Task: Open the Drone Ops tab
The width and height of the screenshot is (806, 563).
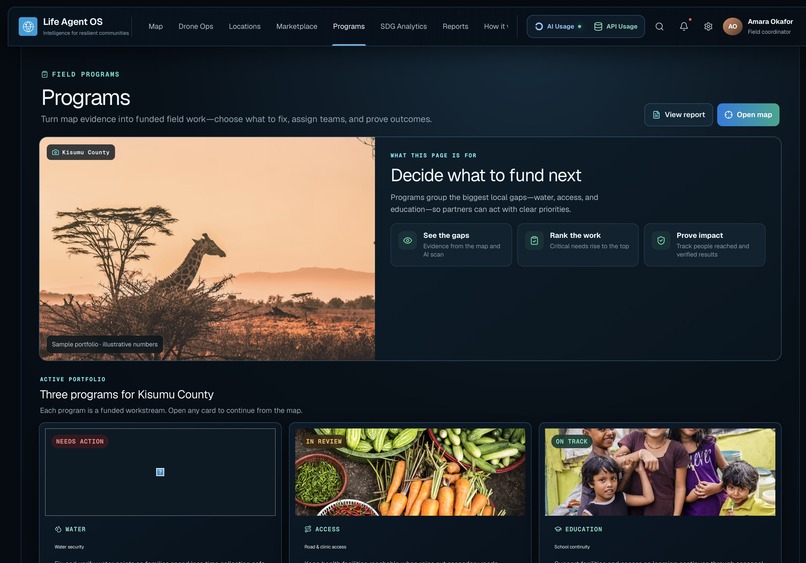Action: pos(196,26)
